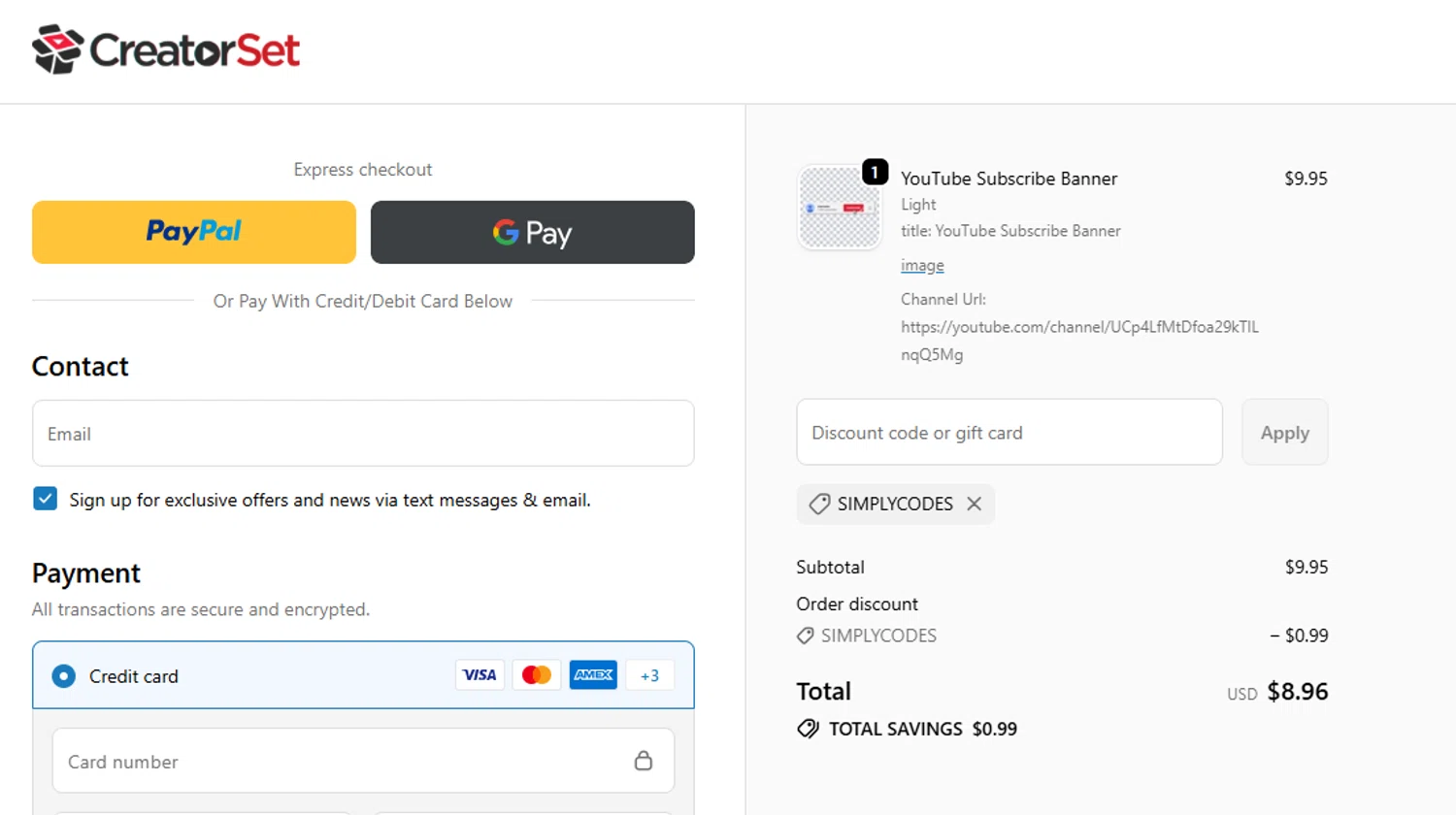
Task: Click the Total Savings tag icon
Action: coord(809,729)
